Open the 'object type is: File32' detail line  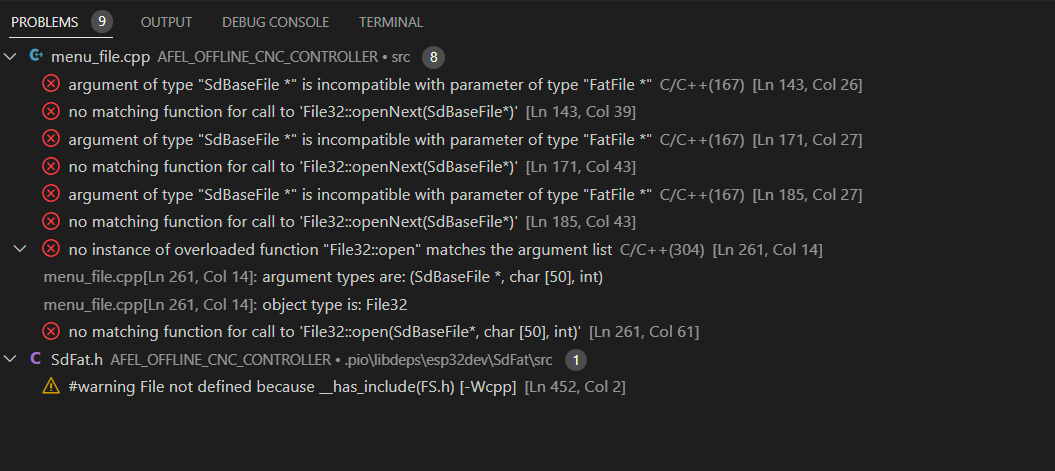(x=225, y=305)
